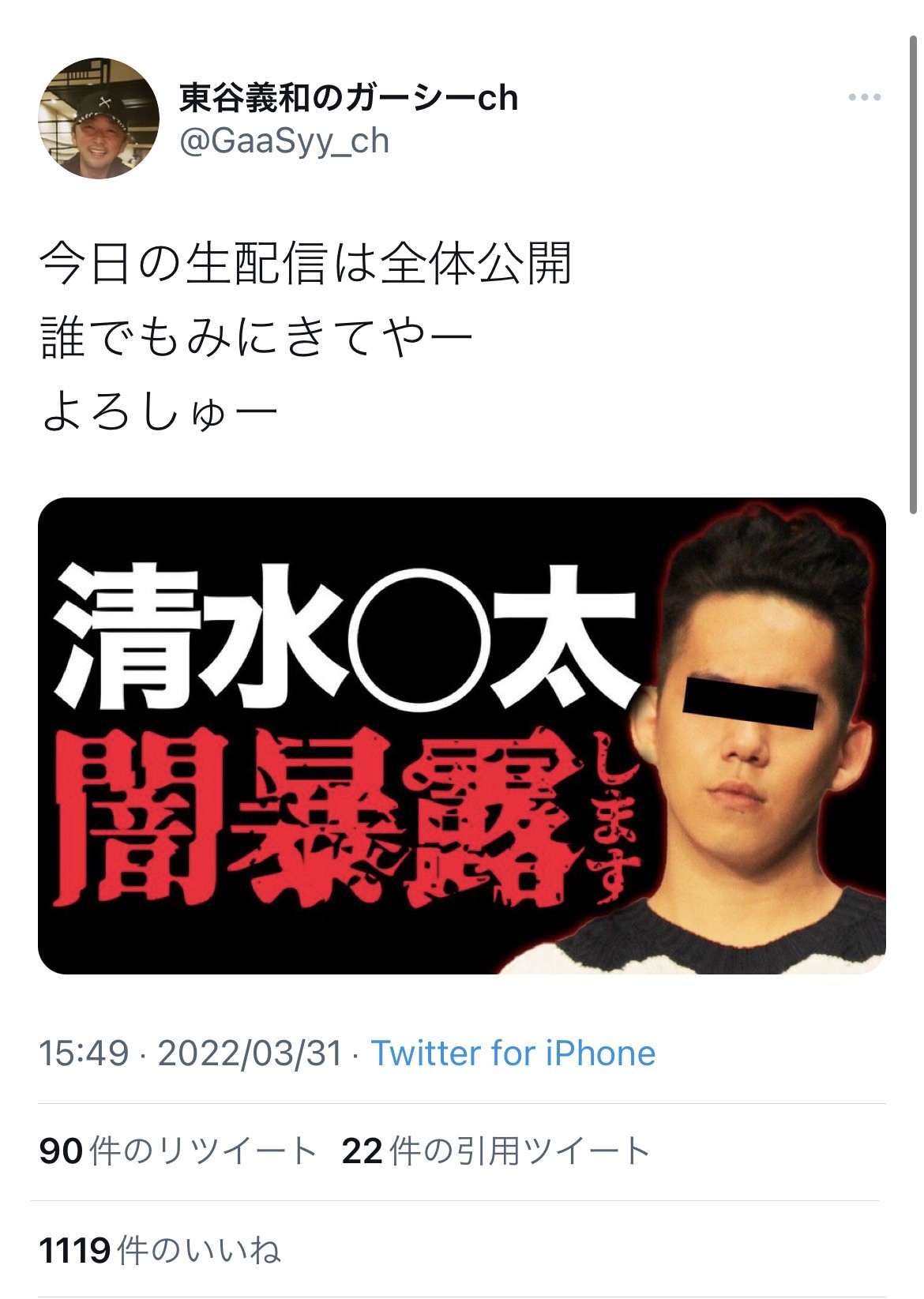Select the scrollbar on the right edge
The image size is (924, 1299).
915,272
